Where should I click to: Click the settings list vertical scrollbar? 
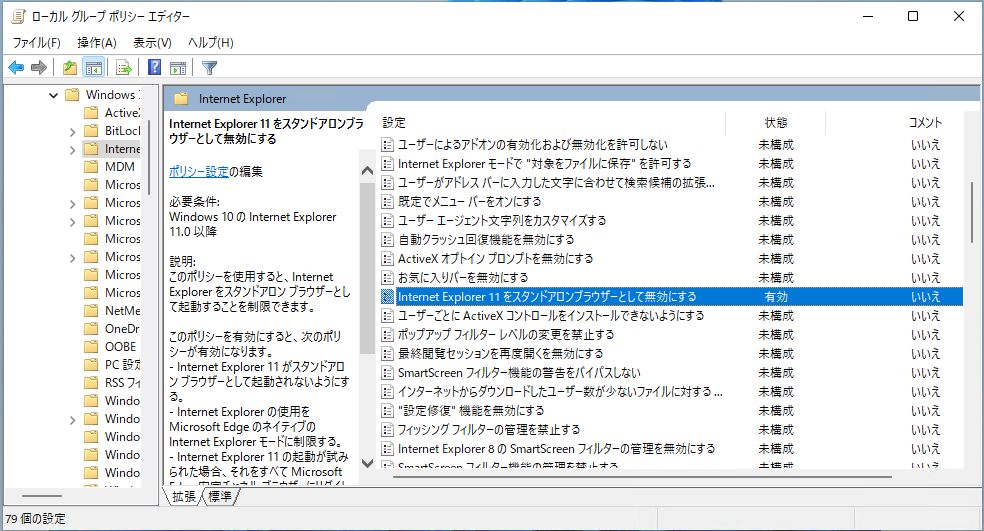point(971,213)
